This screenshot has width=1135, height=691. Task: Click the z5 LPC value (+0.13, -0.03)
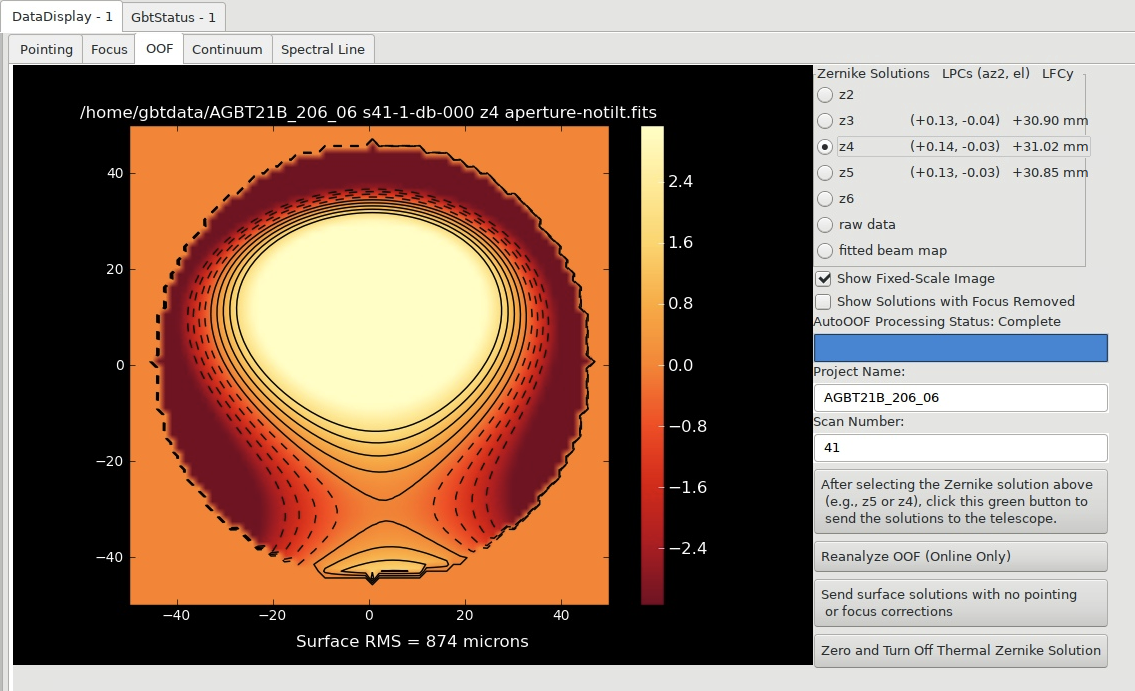pos(955,173)
